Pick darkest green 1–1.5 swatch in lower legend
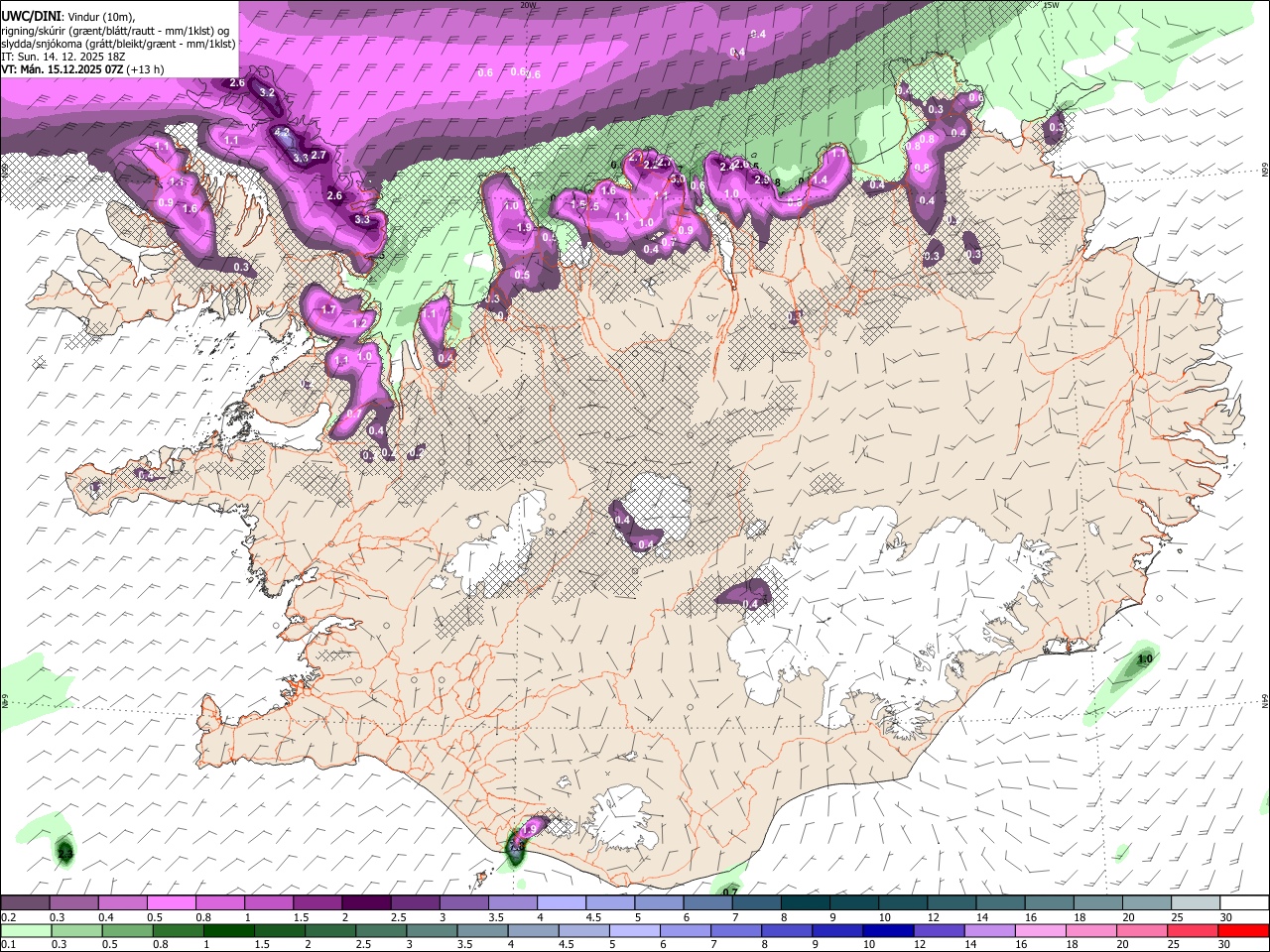This screenshot has height=952, width=1270. (x=229, y=930)
